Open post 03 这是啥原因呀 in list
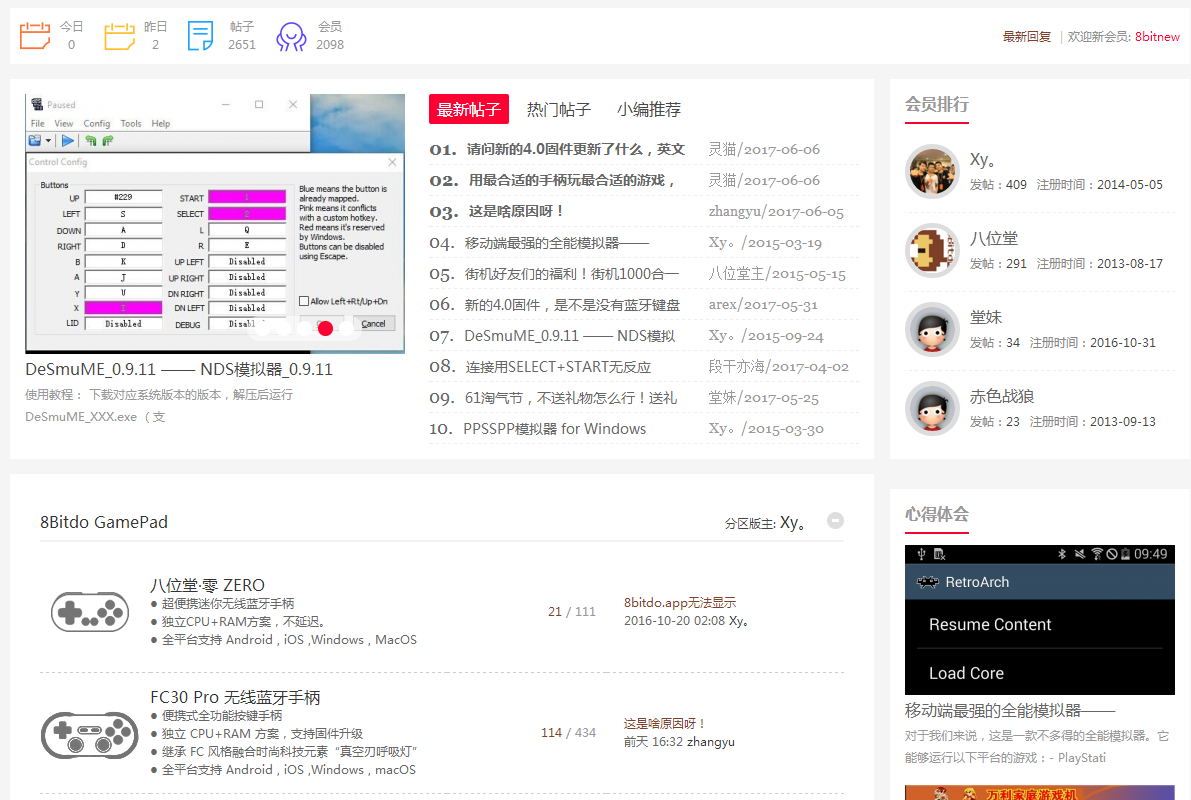This screenshot has width=1191, height=800. click(516, 211)
